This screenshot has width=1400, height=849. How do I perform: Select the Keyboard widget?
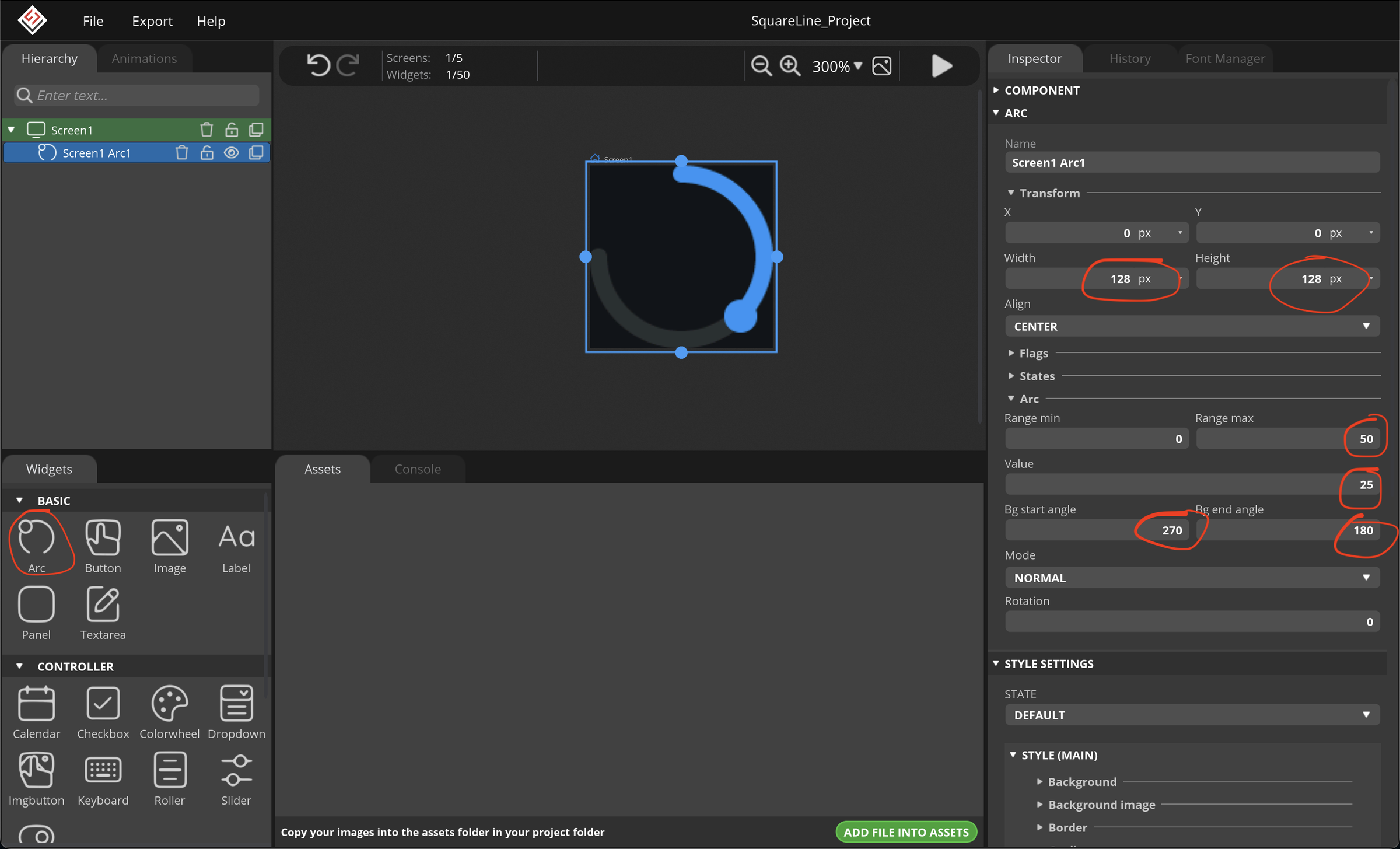[103, 770]
